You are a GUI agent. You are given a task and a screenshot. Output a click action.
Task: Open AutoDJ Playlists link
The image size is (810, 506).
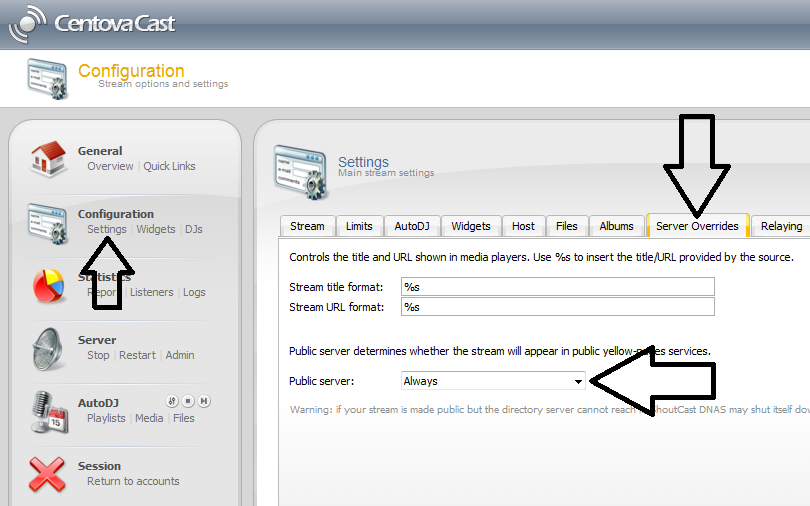[106, 418]
